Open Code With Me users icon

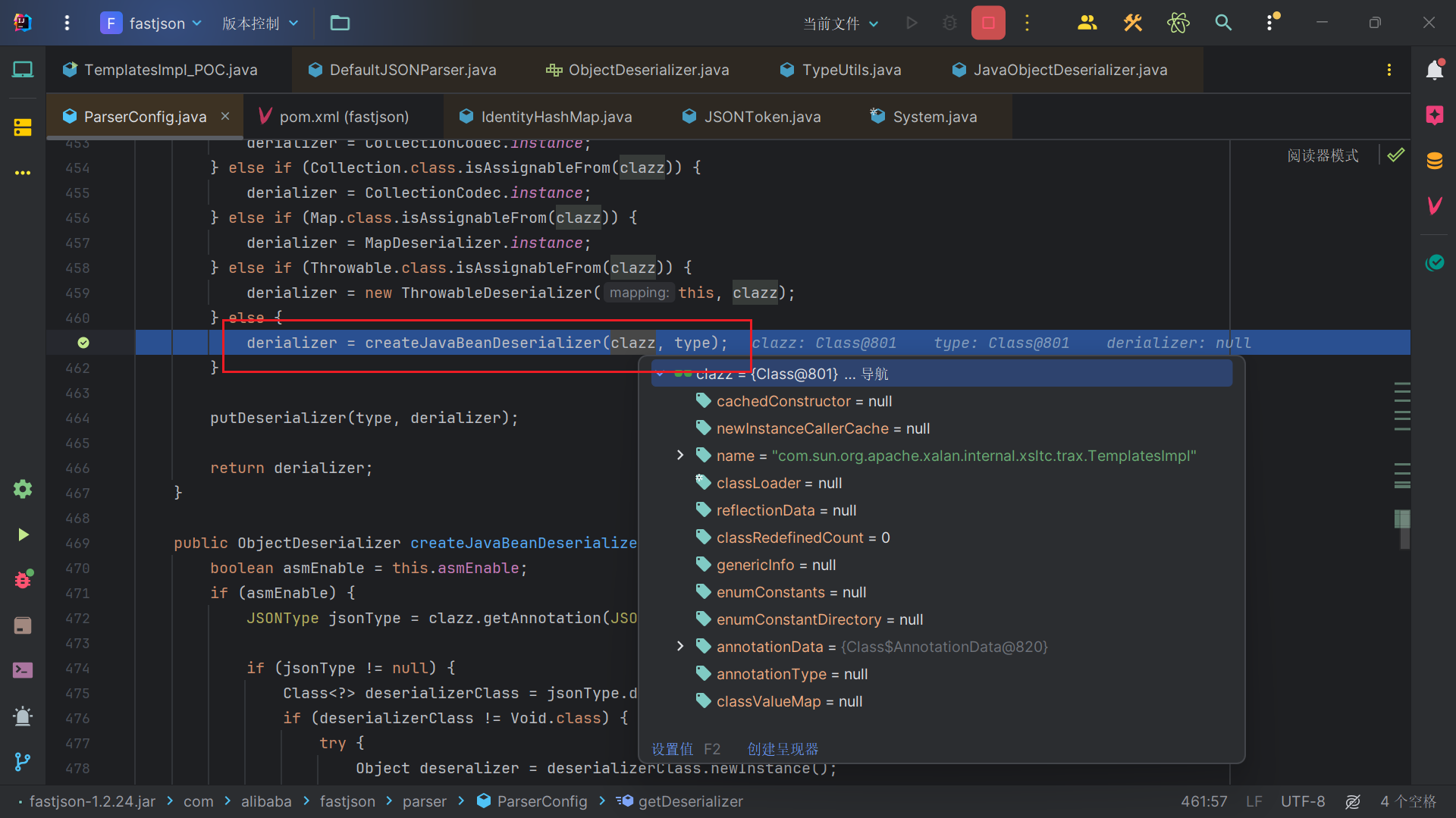pyautogui.click(x=1087, y=23)
